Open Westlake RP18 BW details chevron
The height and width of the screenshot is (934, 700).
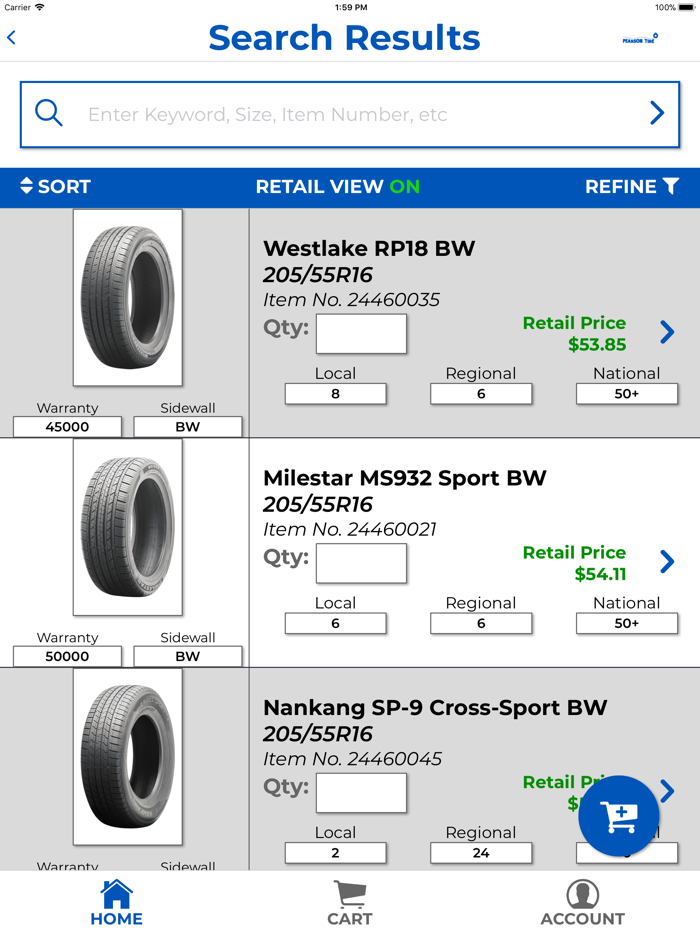click(x=667, y=332)
